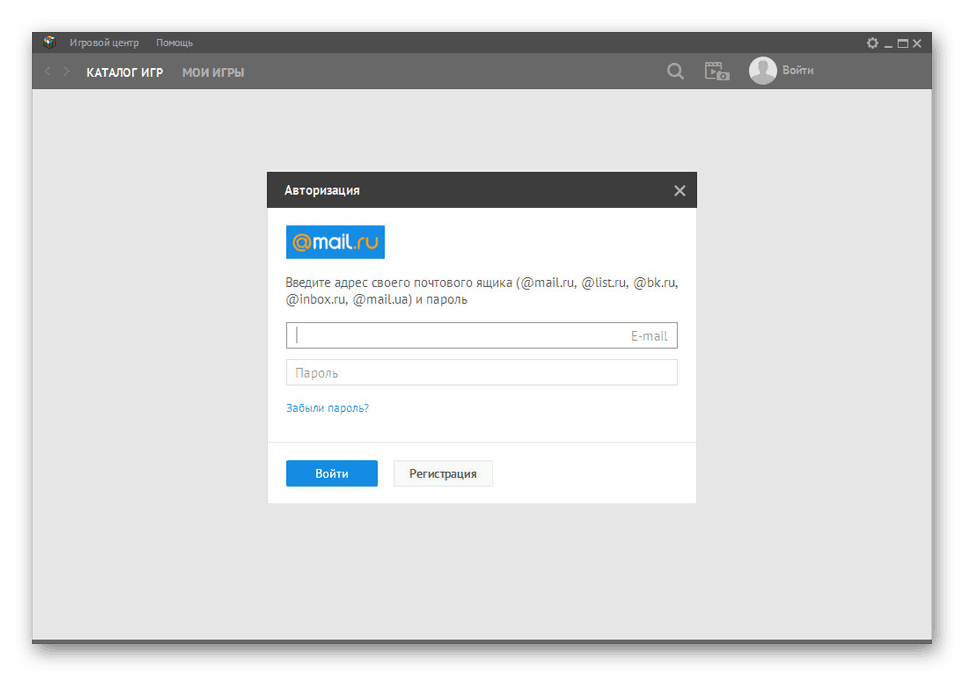Click the Авторизация dialog title

click(322, 191)
